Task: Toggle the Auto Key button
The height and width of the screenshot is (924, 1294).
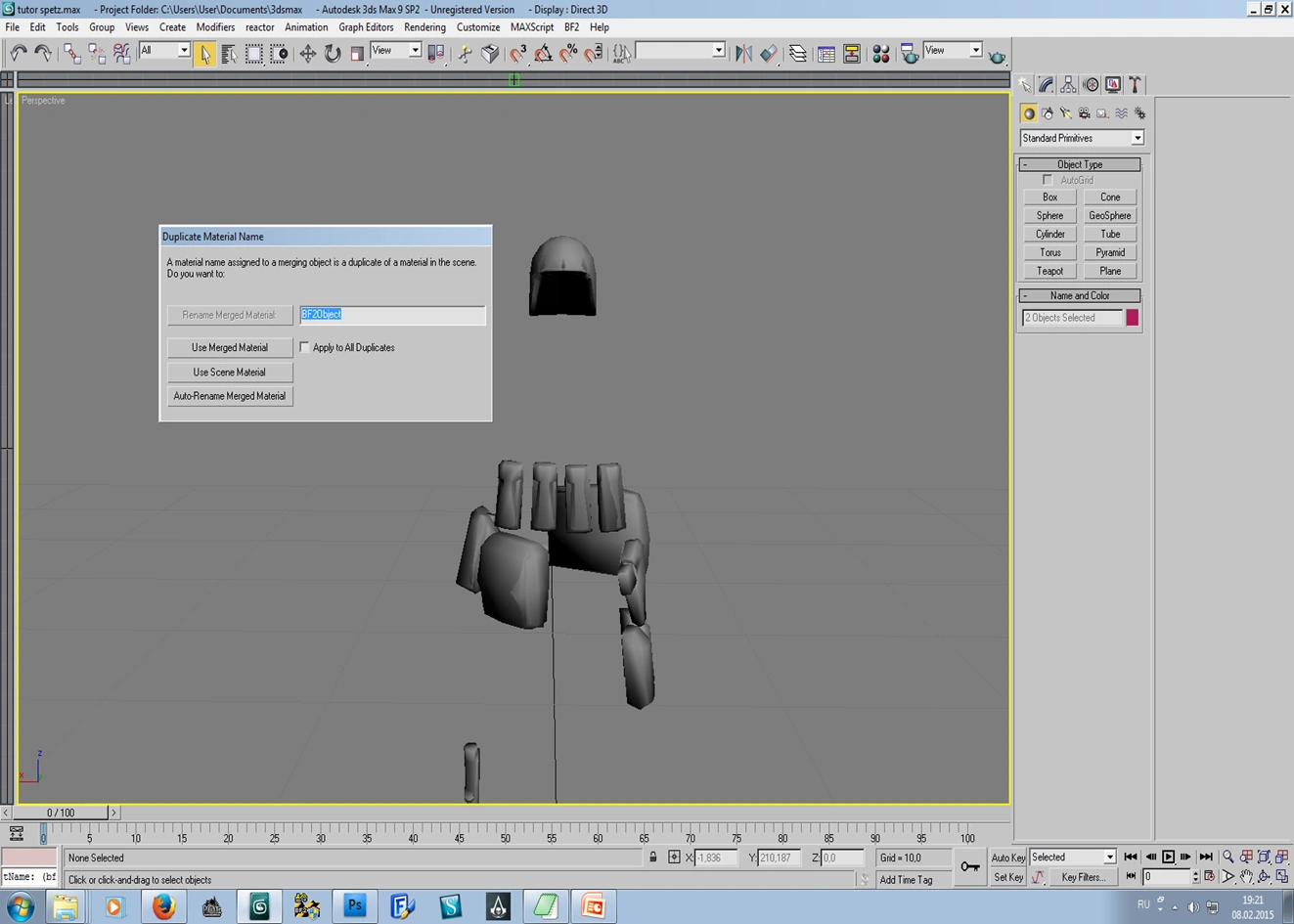Action: pos(1007,858)
